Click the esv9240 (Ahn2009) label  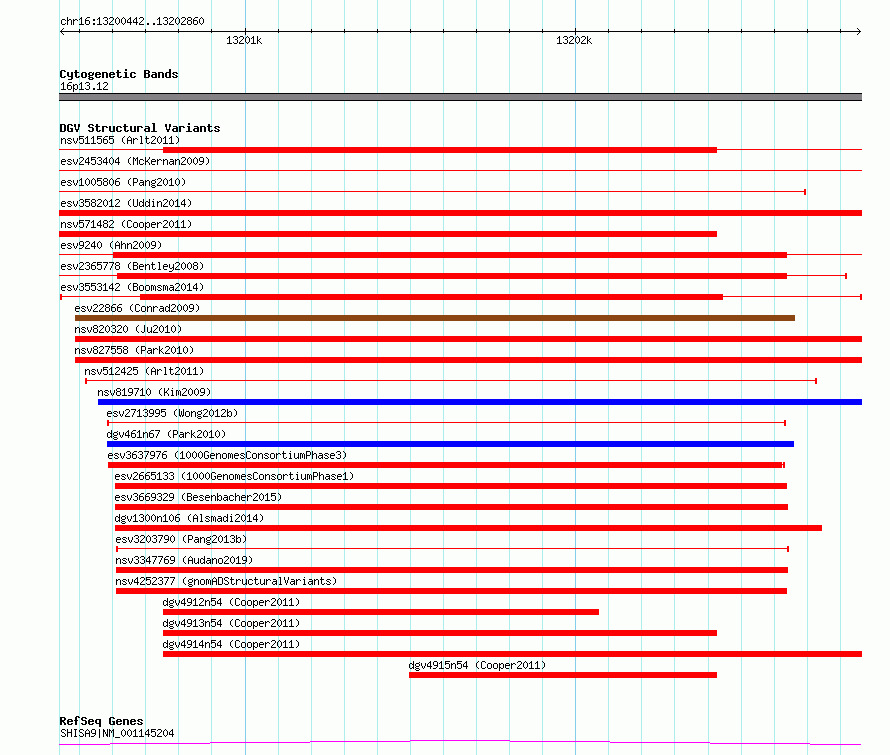click(111, 245)
